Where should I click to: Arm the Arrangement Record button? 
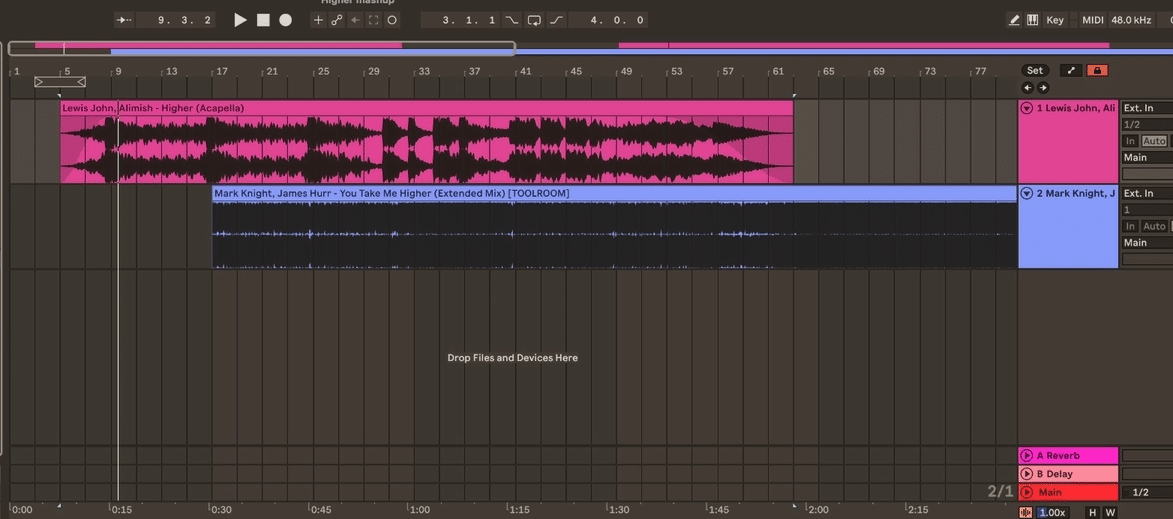286,20
